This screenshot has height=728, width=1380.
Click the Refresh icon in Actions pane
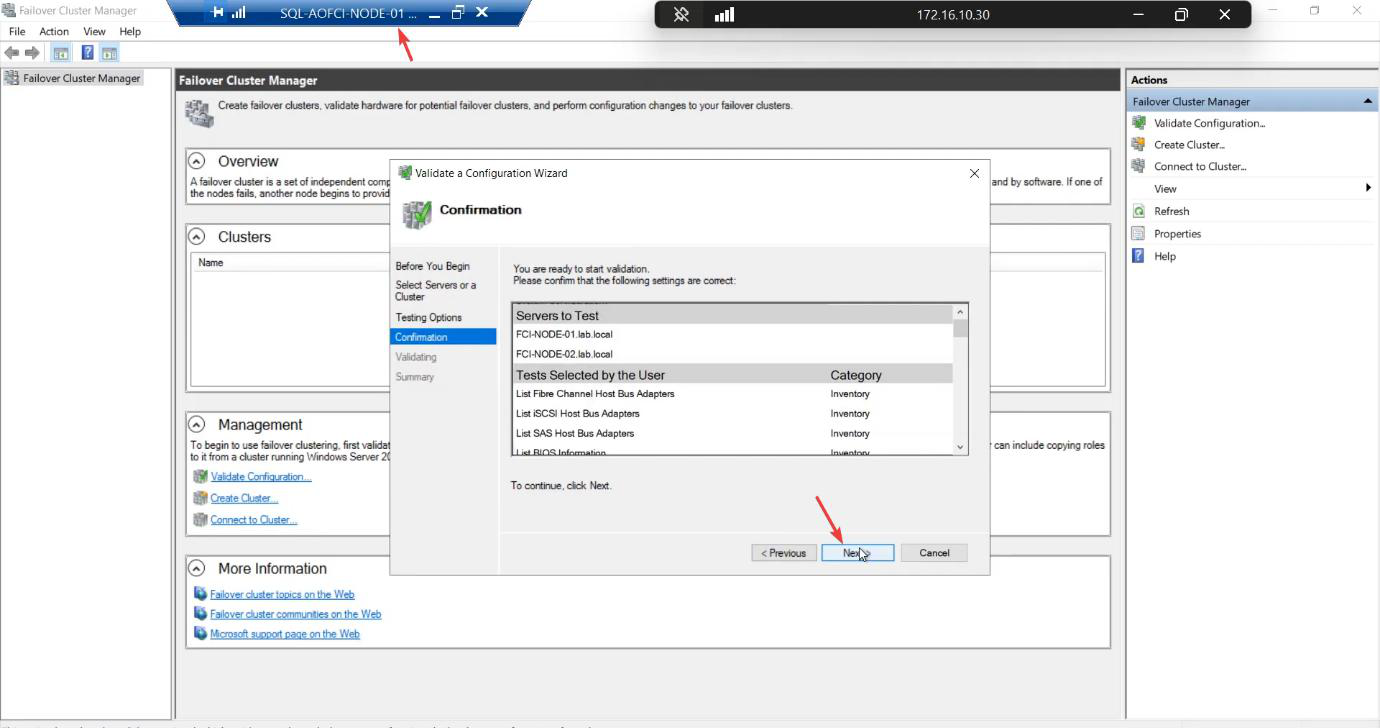(1138, 211)
